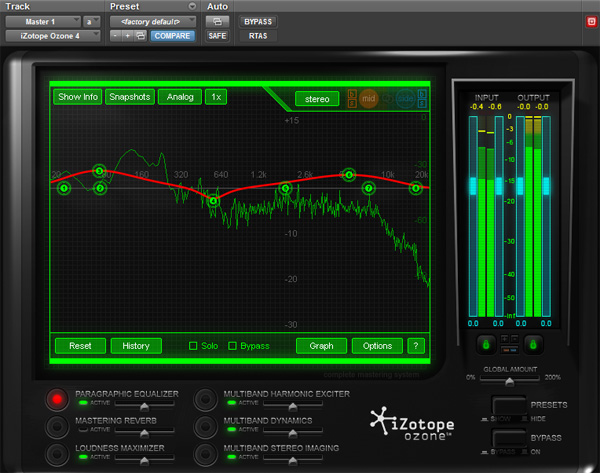Image resolution: width=600 pixels, height=473 pixels.
Task: Open the factory default preset dropdown
Action: [x=153, y=21]
